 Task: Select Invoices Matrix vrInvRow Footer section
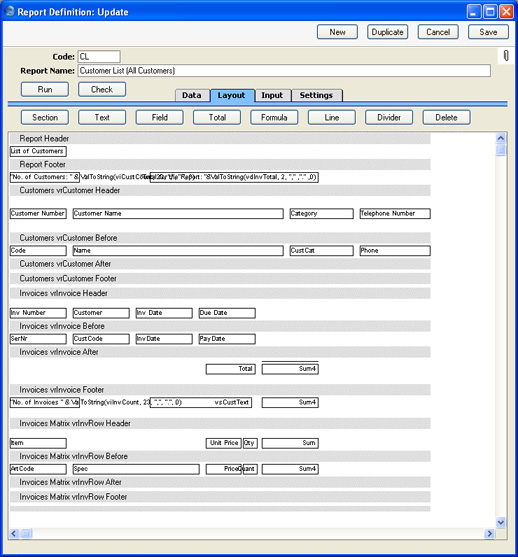pos(220,497)
